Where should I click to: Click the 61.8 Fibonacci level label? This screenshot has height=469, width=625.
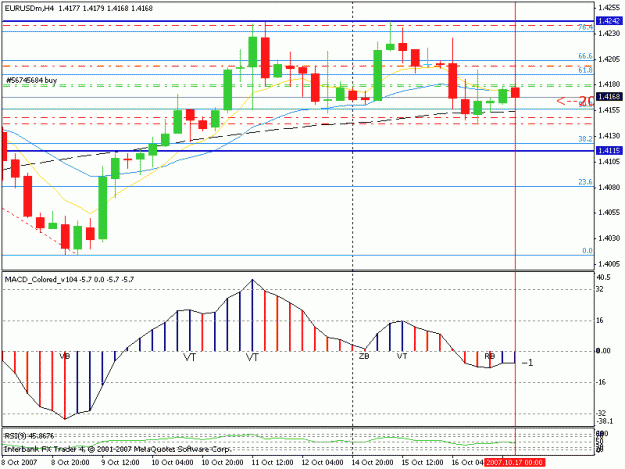(585, 70)
